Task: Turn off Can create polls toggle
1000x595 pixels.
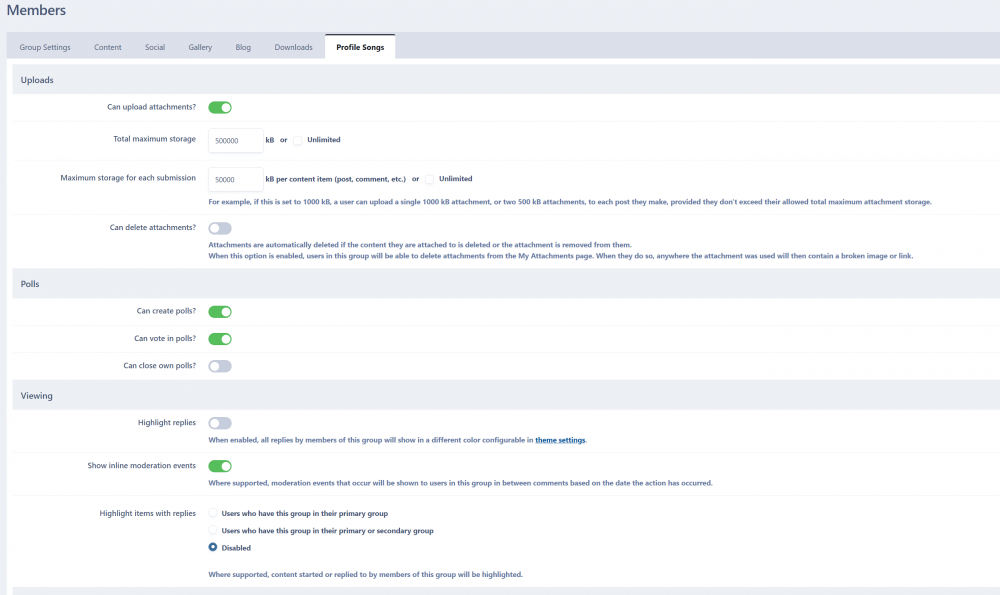Action: tap(220, 312)
